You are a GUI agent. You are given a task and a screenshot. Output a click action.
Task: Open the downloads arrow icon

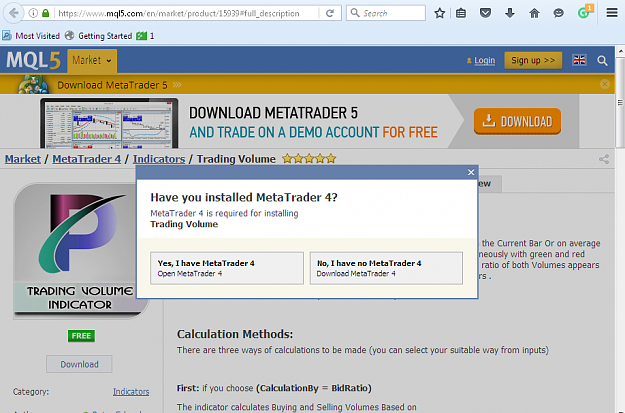click(x=510, y=13)
